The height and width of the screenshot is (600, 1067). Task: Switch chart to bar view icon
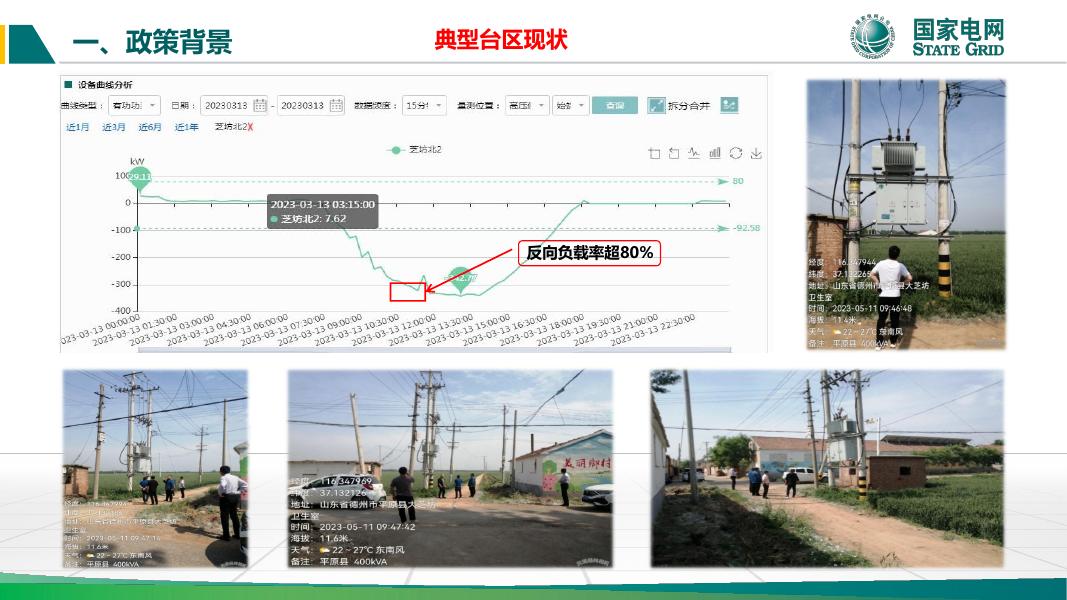(715, 153)
